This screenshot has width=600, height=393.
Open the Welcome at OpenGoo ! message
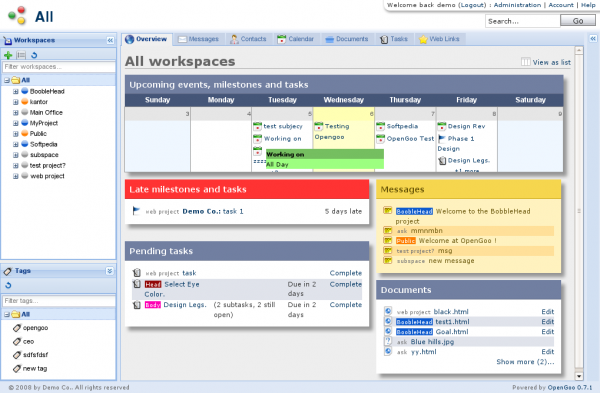(458, 241)
